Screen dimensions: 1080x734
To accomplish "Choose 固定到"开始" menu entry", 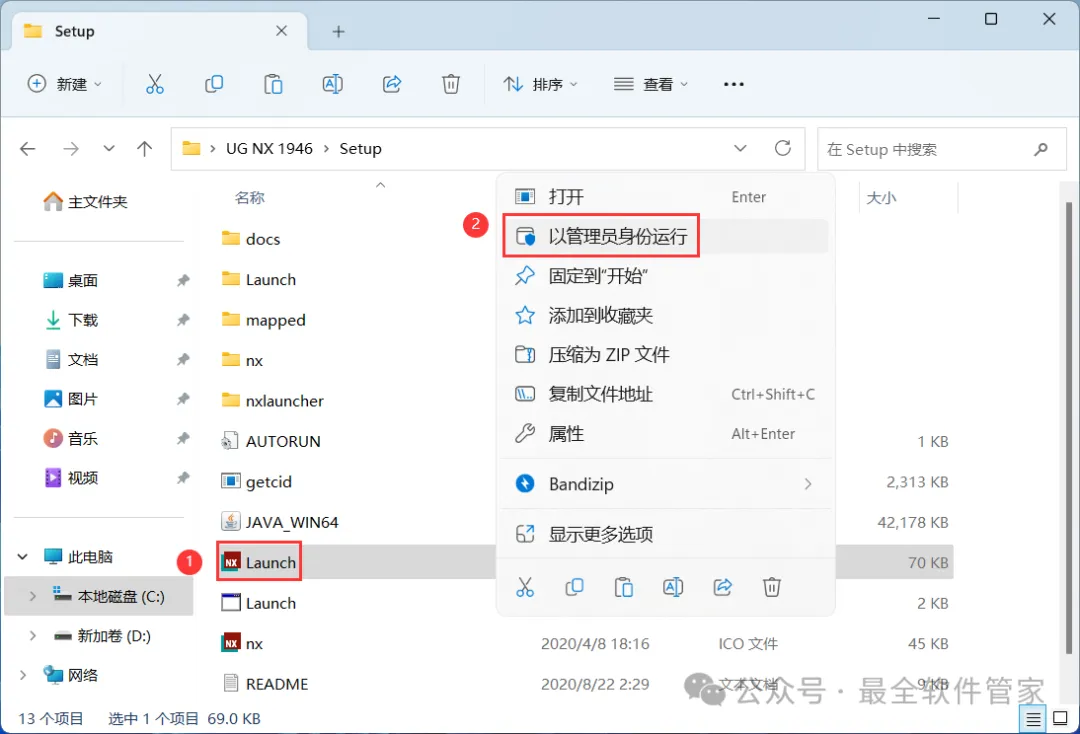I will [667, 276].
